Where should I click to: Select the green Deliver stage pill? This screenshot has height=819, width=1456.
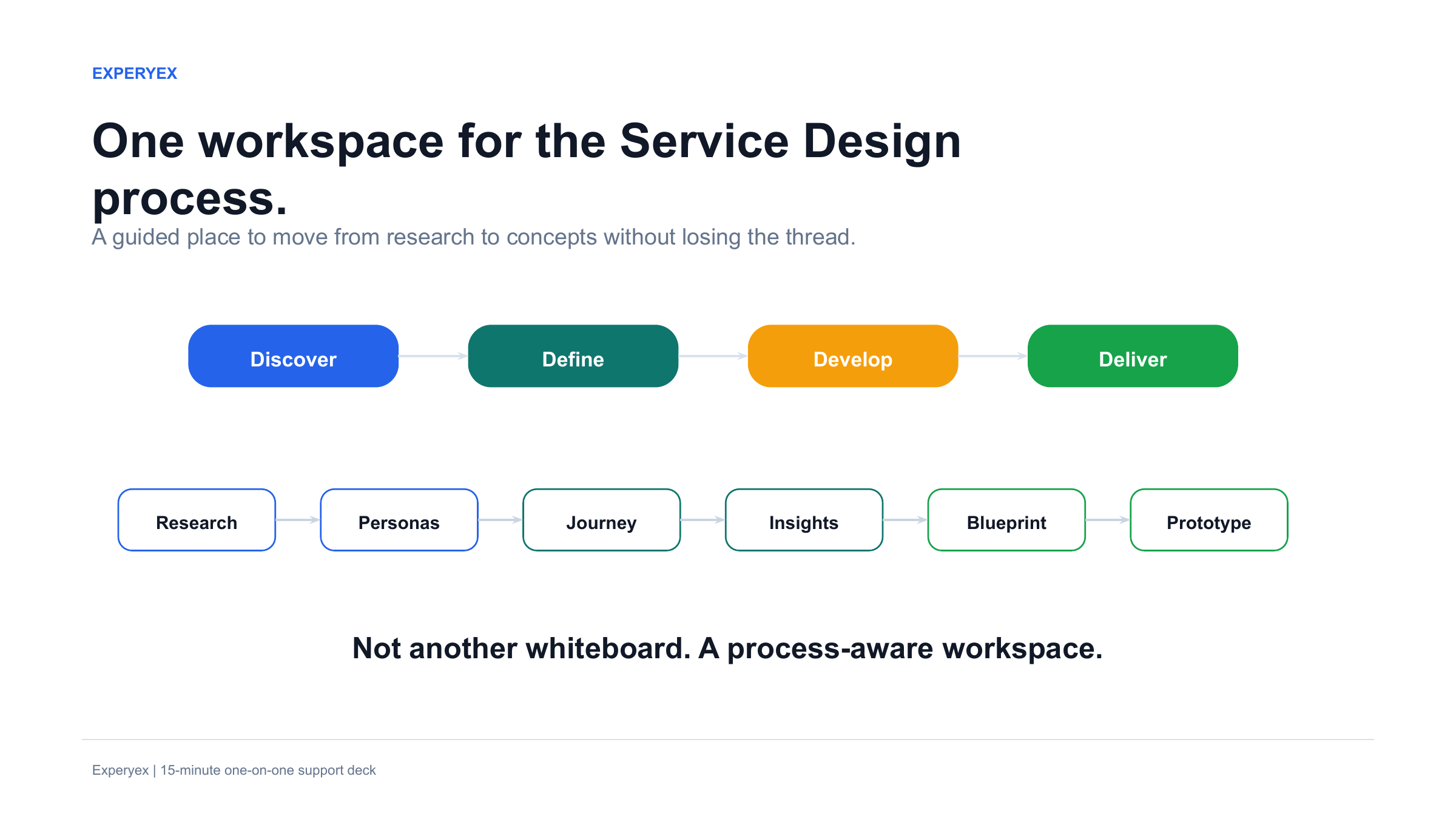1133,356
